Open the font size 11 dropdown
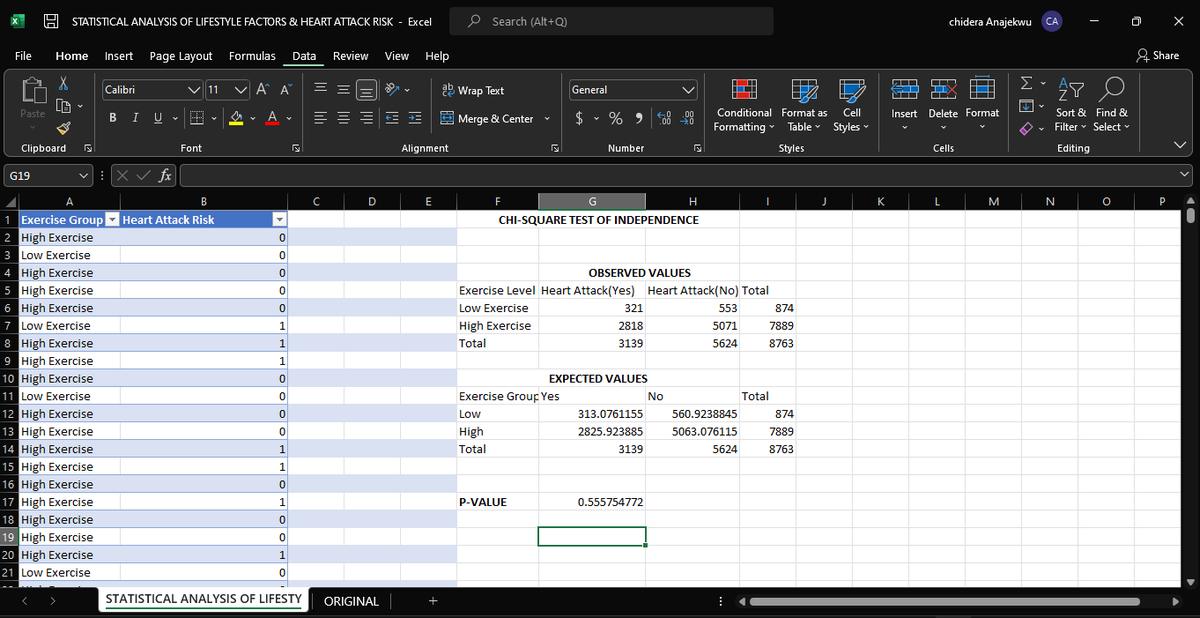The image size is (1200, 618). (240, 90)
